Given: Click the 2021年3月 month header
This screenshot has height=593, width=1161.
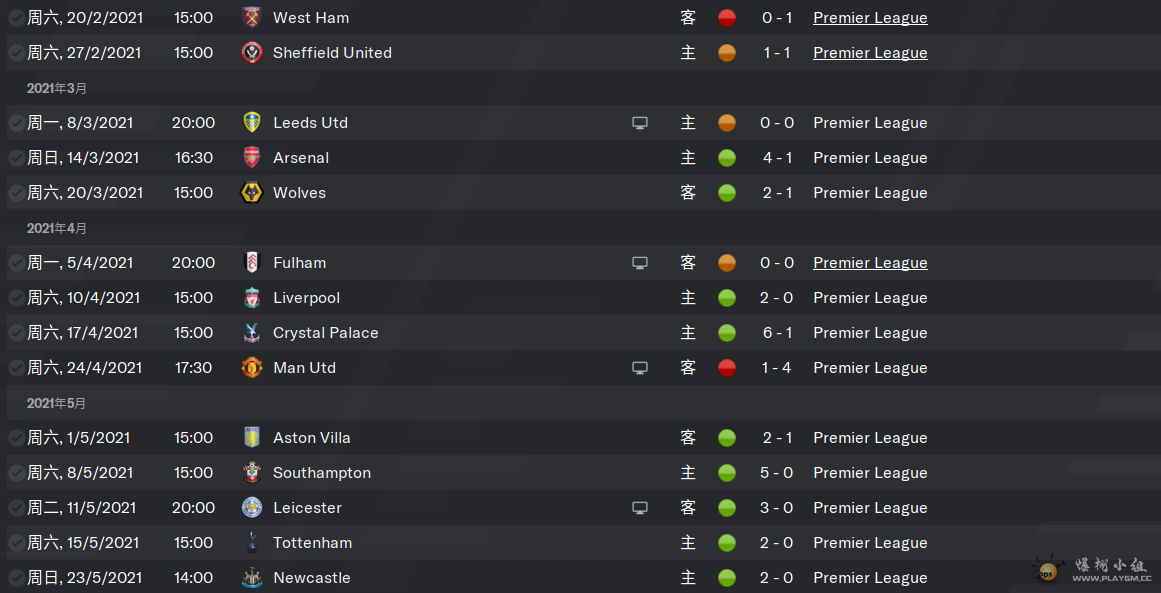Looking at the screenshot, I should 57,88.
